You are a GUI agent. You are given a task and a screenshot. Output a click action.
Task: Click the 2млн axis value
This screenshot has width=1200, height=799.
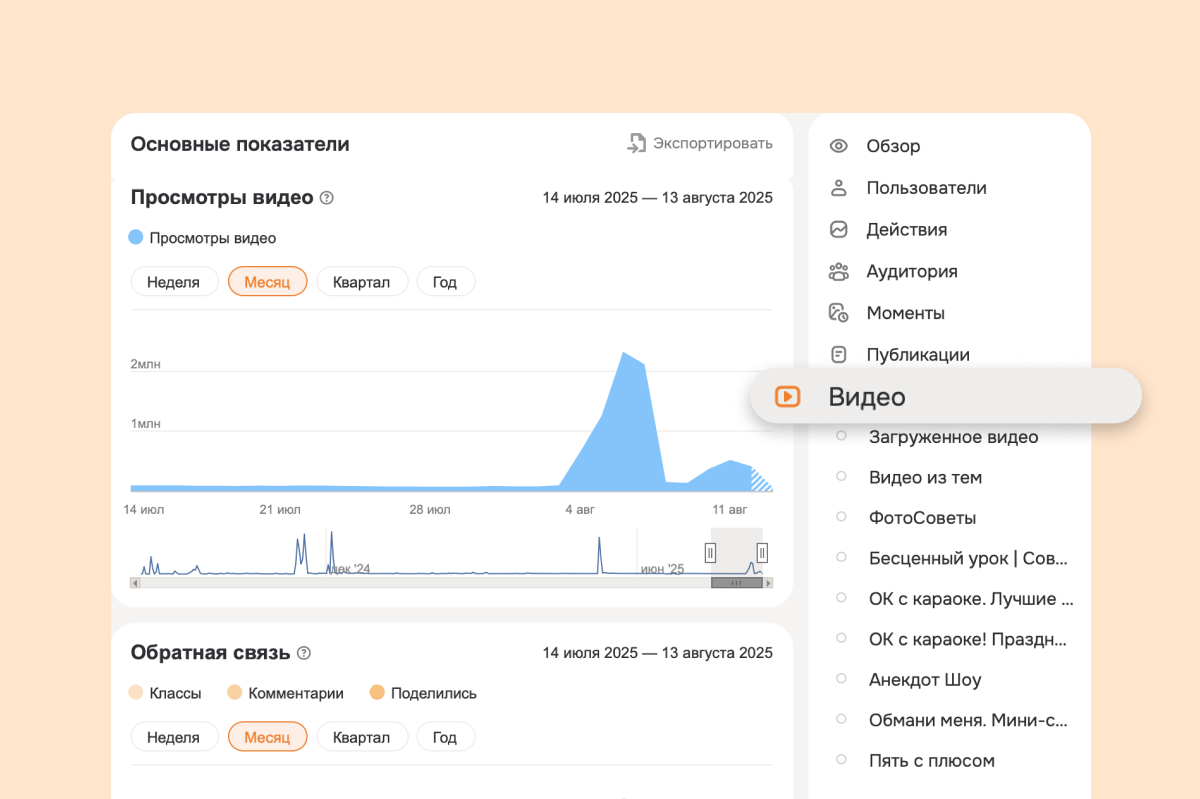click(x=145, y=364)
